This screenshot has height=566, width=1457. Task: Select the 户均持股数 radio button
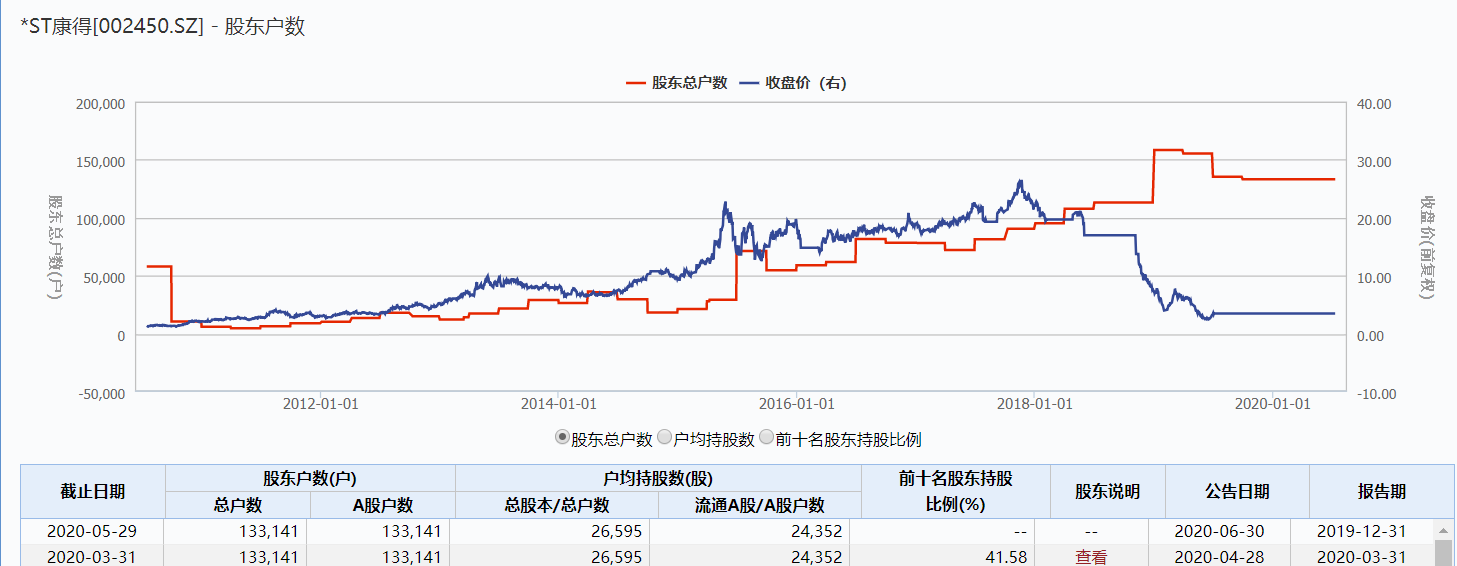[664, 438]
